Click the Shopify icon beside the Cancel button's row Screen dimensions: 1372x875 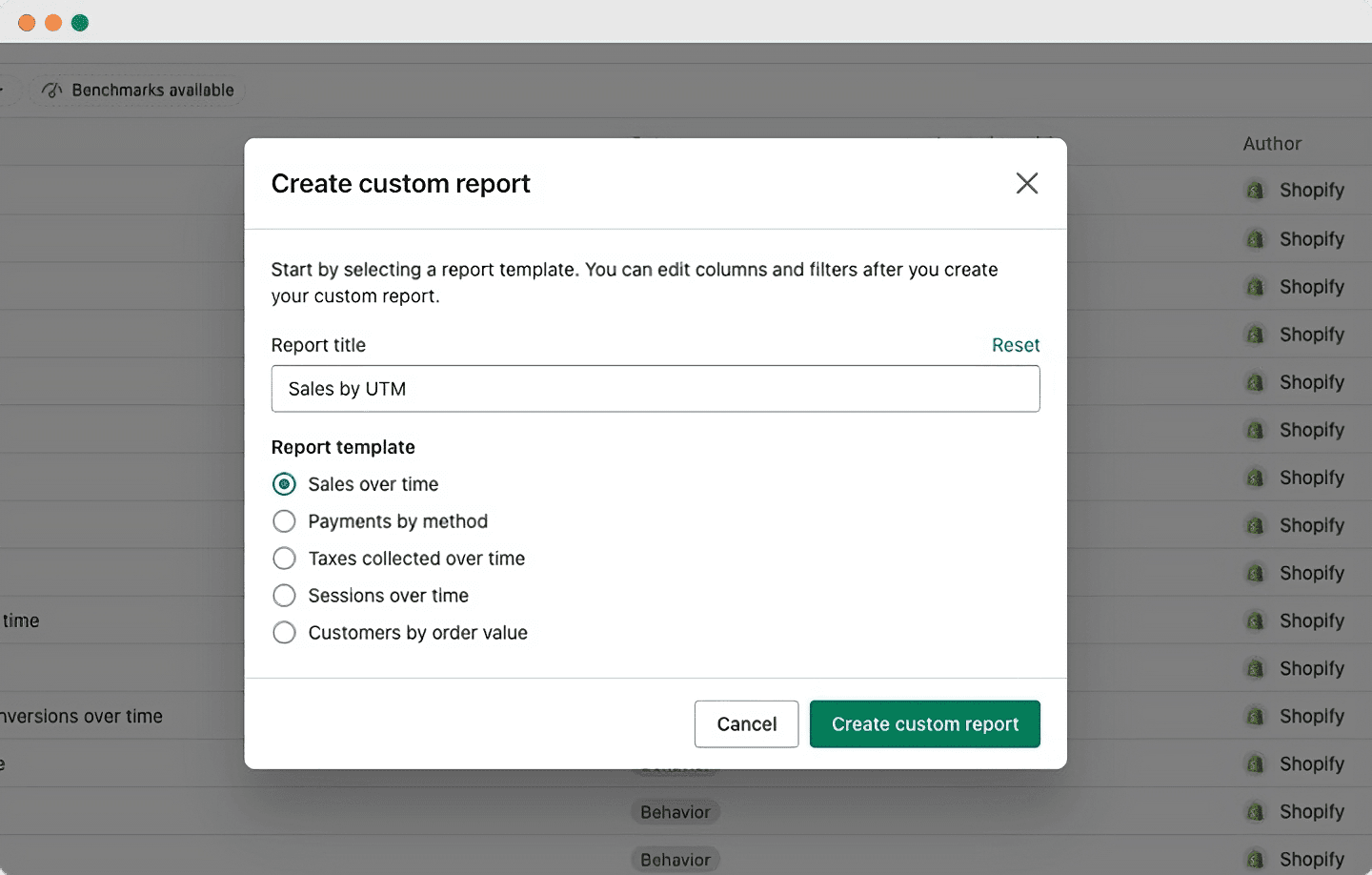[1256, 717]
